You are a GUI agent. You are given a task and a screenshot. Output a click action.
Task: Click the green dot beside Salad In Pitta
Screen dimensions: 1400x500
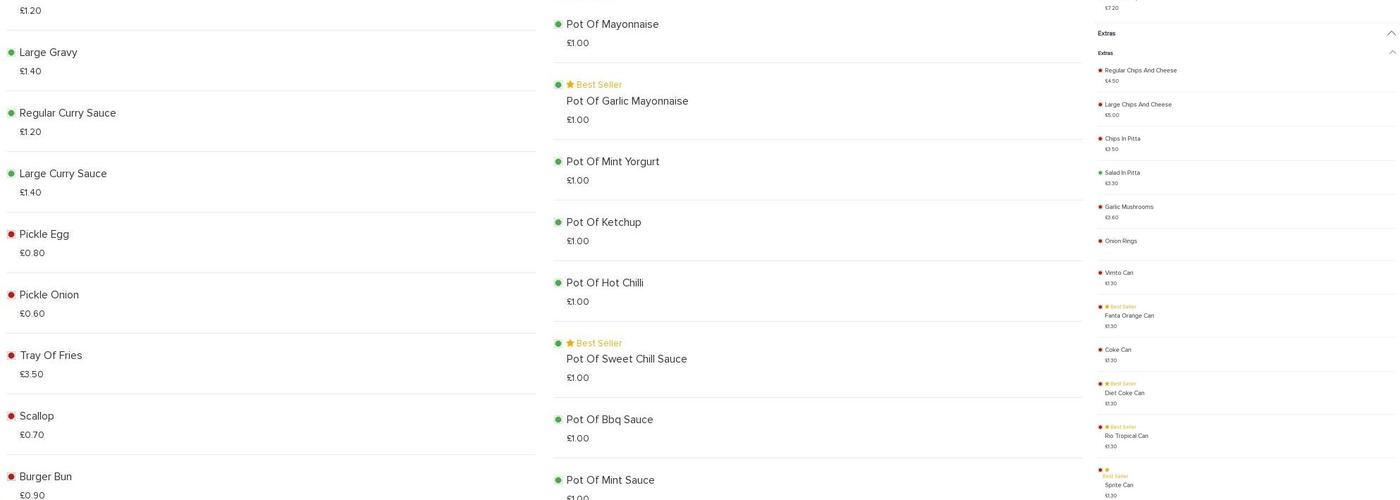point(1100,173)
